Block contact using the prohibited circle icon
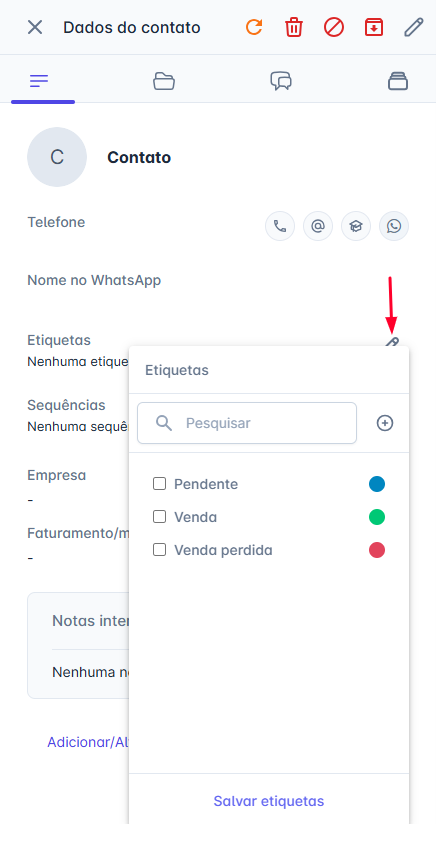This screenshot has width=437, height=862. [334, 27]
